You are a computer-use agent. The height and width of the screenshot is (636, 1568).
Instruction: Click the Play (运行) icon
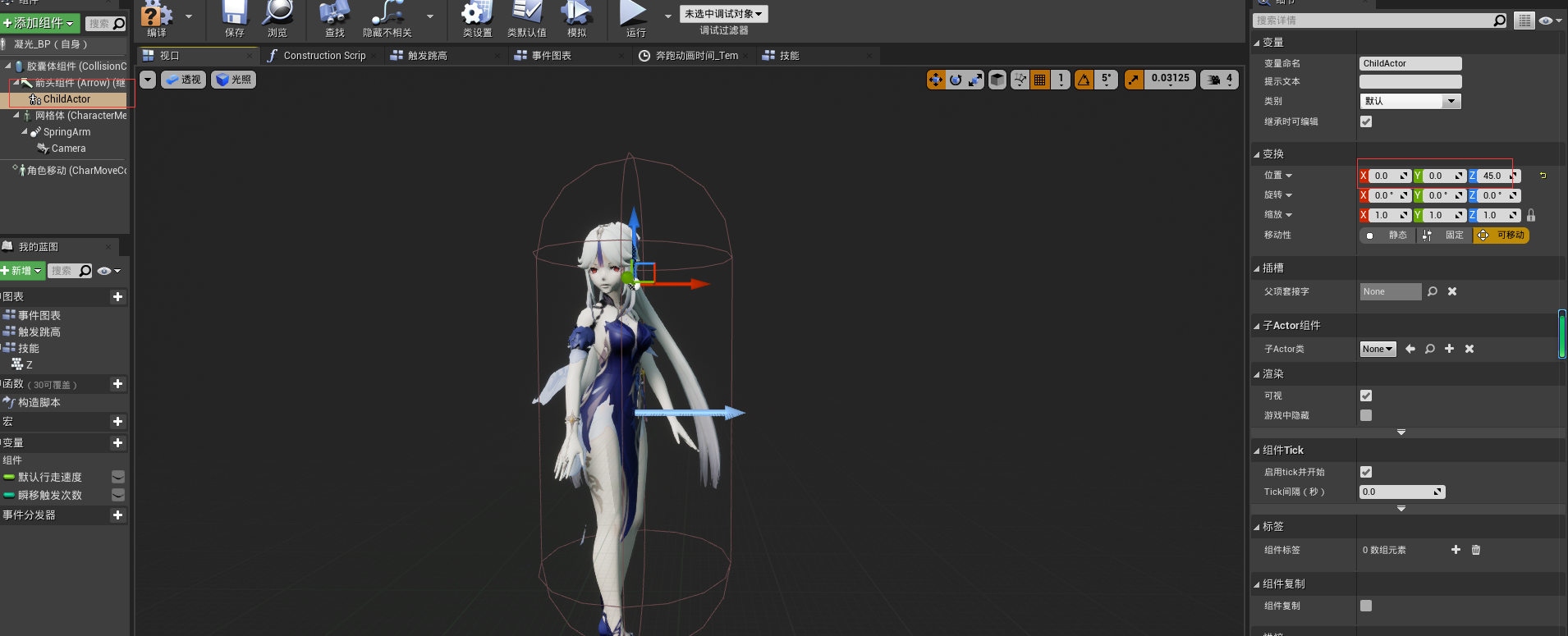[634, 13]
